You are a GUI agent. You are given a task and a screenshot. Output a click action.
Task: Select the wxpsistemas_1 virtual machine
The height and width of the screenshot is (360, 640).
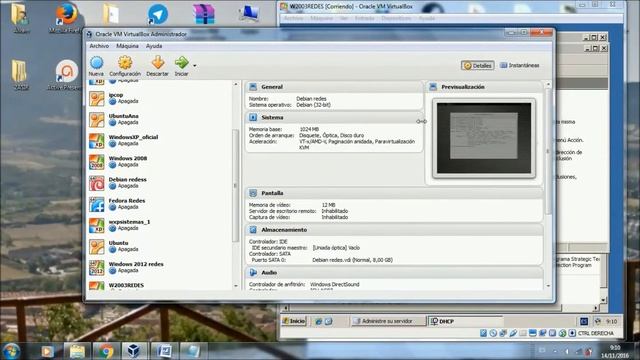click(x=160, y=226)
